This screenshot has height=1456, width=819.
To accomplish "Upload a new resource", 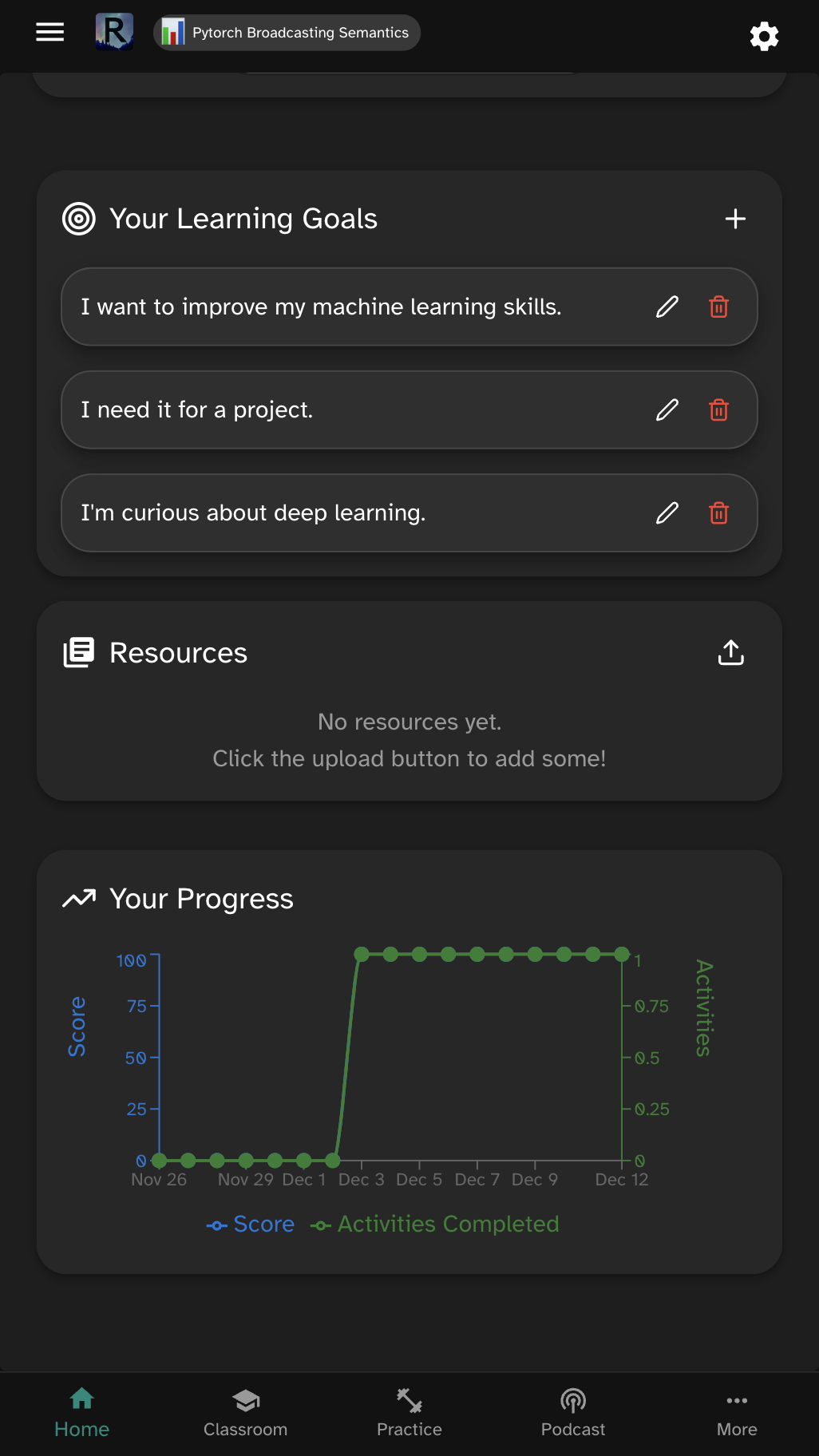I will tap(730, 652).
